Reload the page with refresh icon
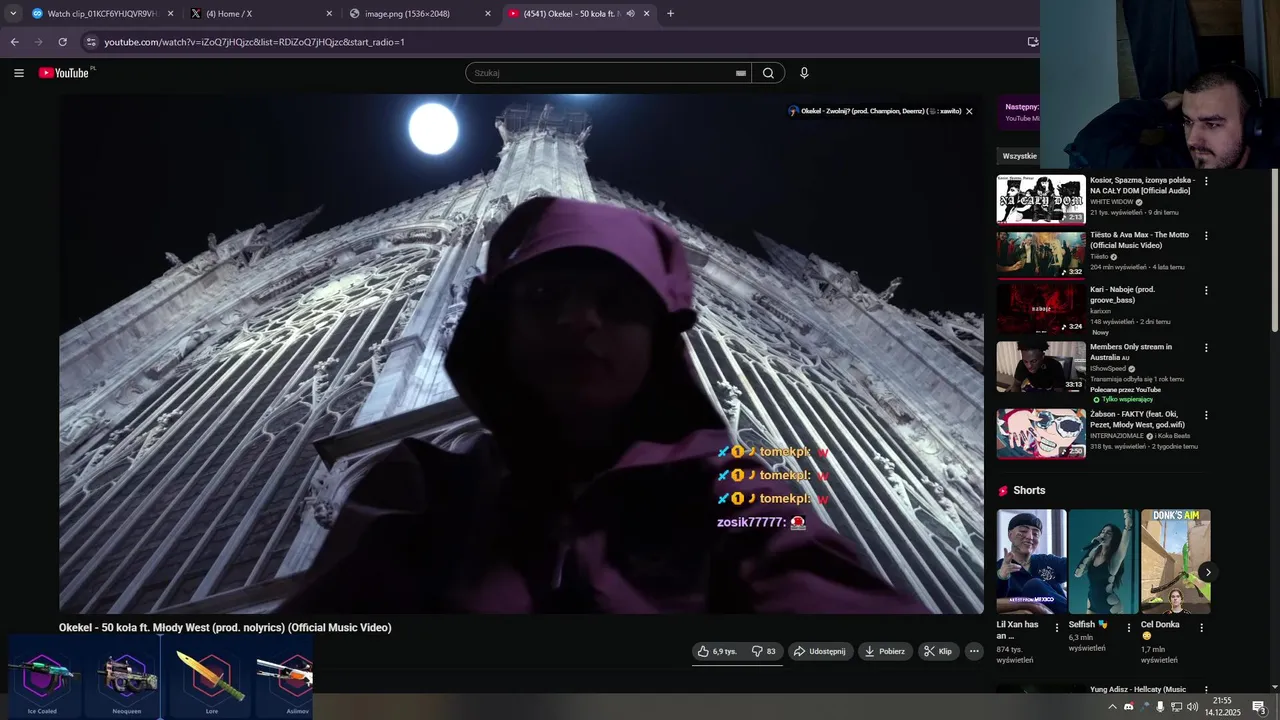1280x720 pixels. point(62,42)
